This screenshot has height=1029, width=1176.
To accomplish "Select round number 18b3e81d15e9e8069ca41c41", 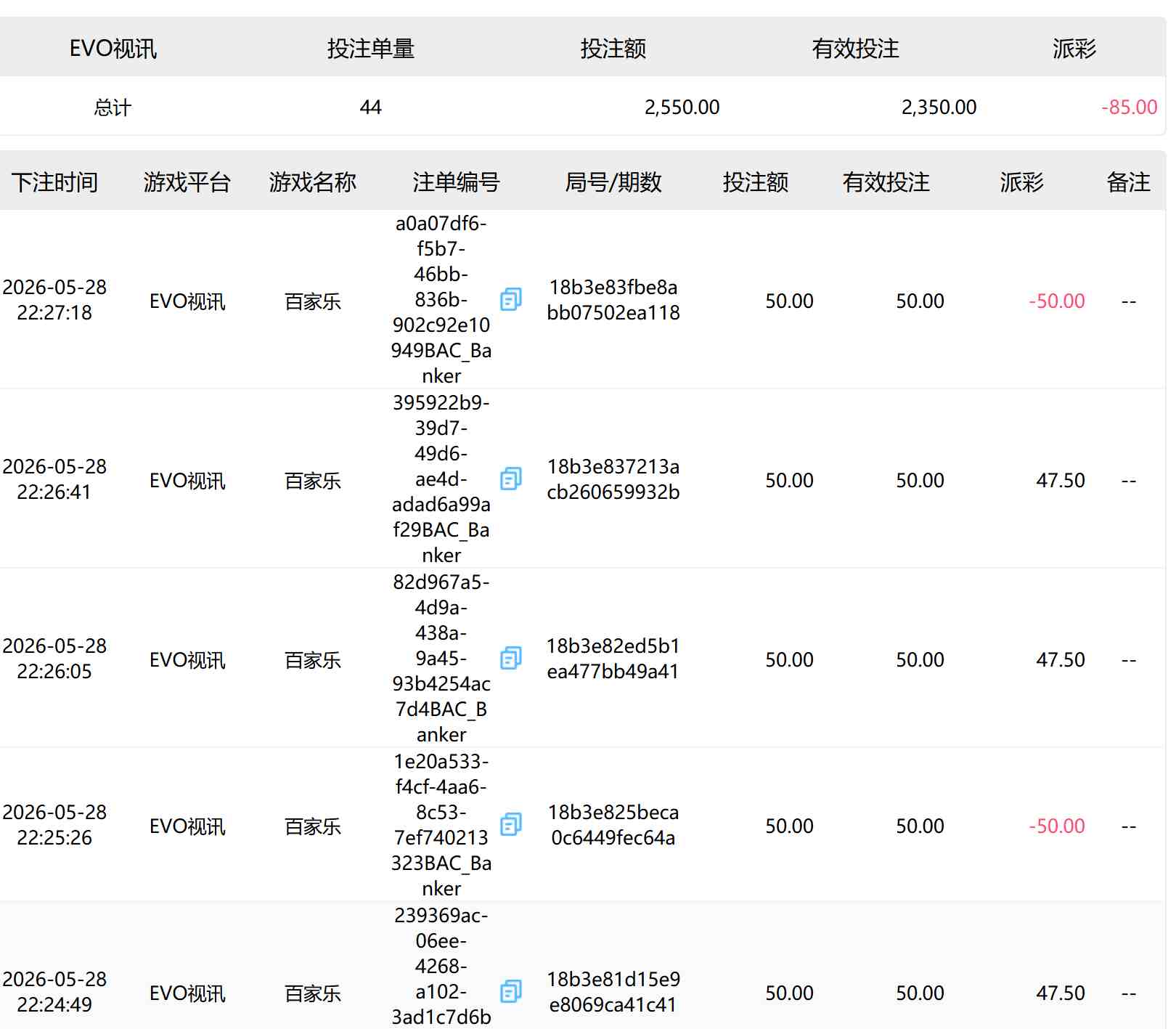I will 613,992.
